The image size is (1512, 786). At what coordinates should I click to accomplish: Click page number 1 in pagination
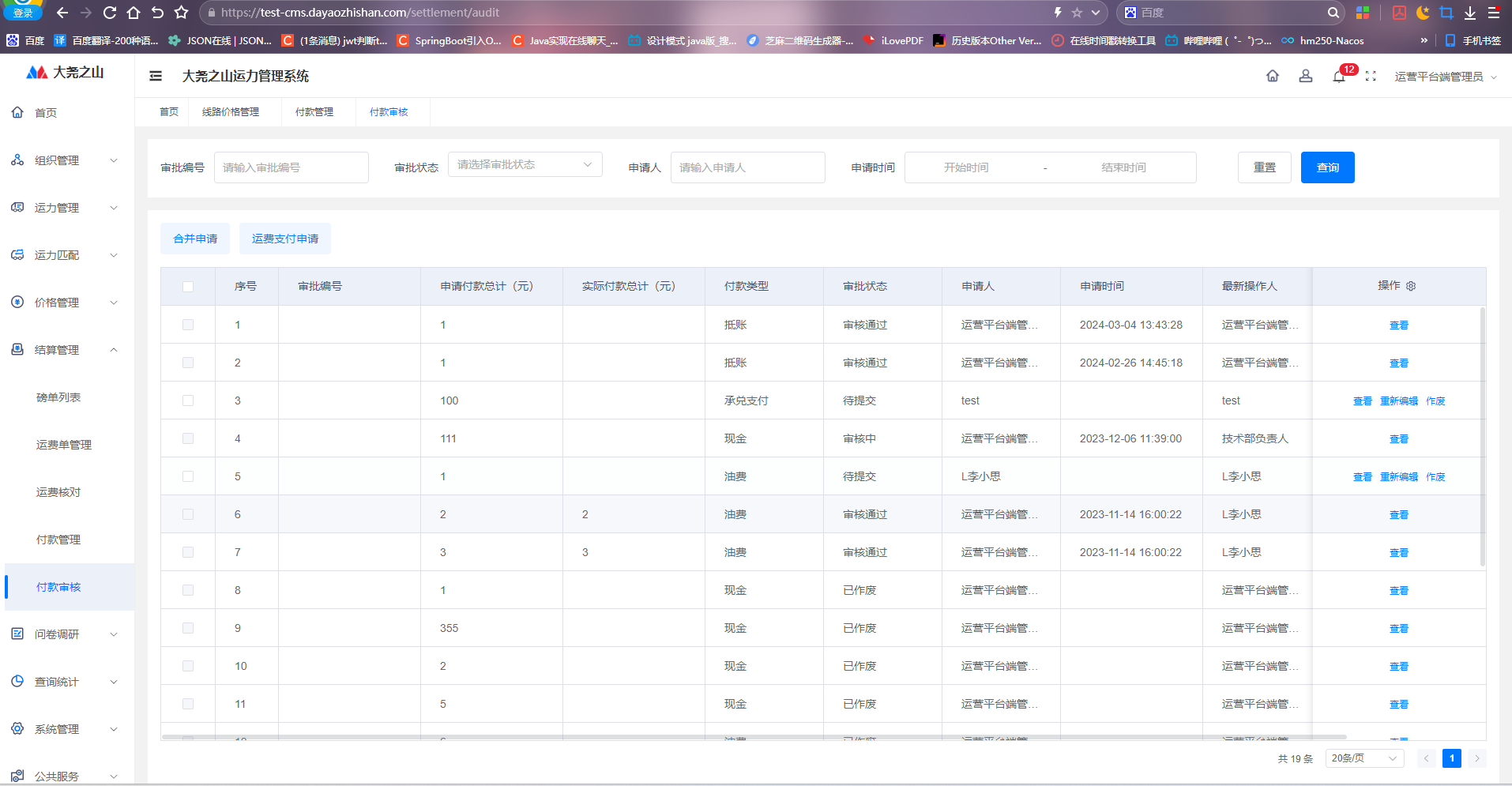pos(1452,758)
